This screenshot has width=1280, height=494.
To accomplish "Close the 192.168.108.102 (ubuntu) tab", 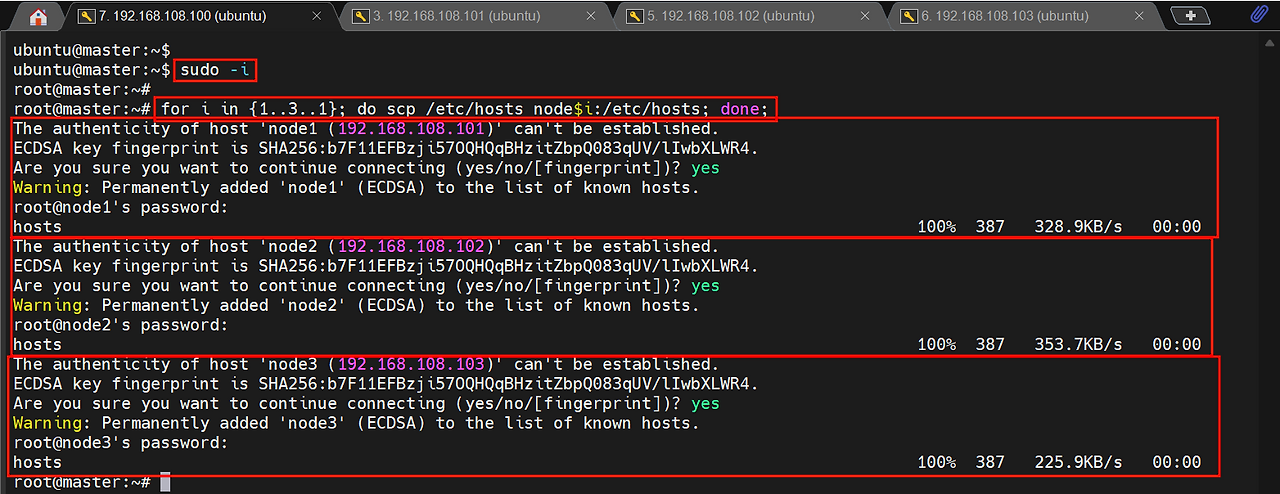I will (863, 17).
